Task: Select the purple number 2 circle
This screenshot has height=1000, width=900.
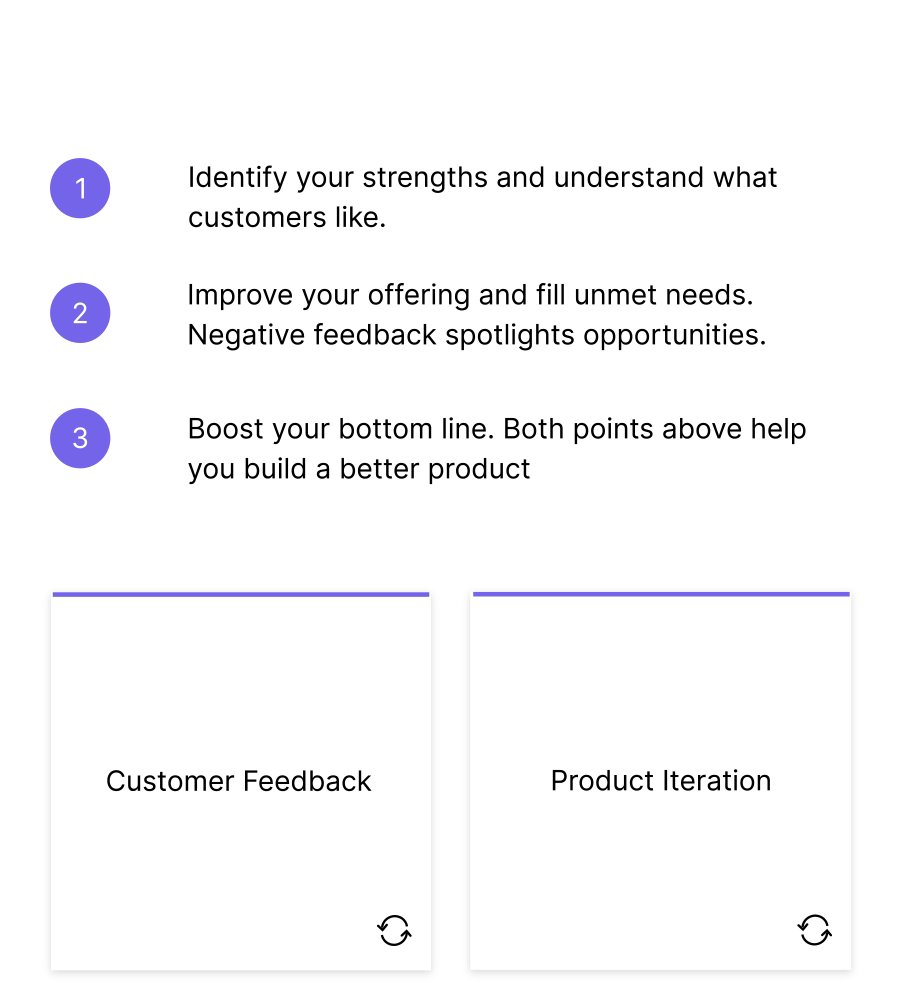Action: tap(80, 312)
